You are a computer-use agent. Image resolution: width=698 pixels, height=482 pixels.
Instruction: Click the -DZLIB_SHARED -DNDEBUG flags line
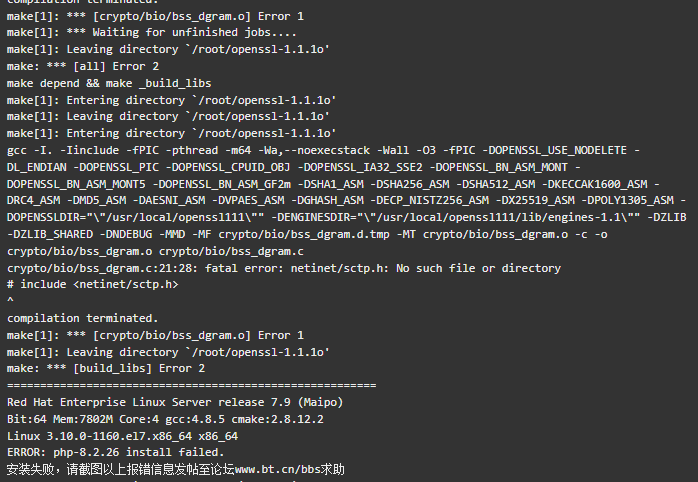coord(307,235)
